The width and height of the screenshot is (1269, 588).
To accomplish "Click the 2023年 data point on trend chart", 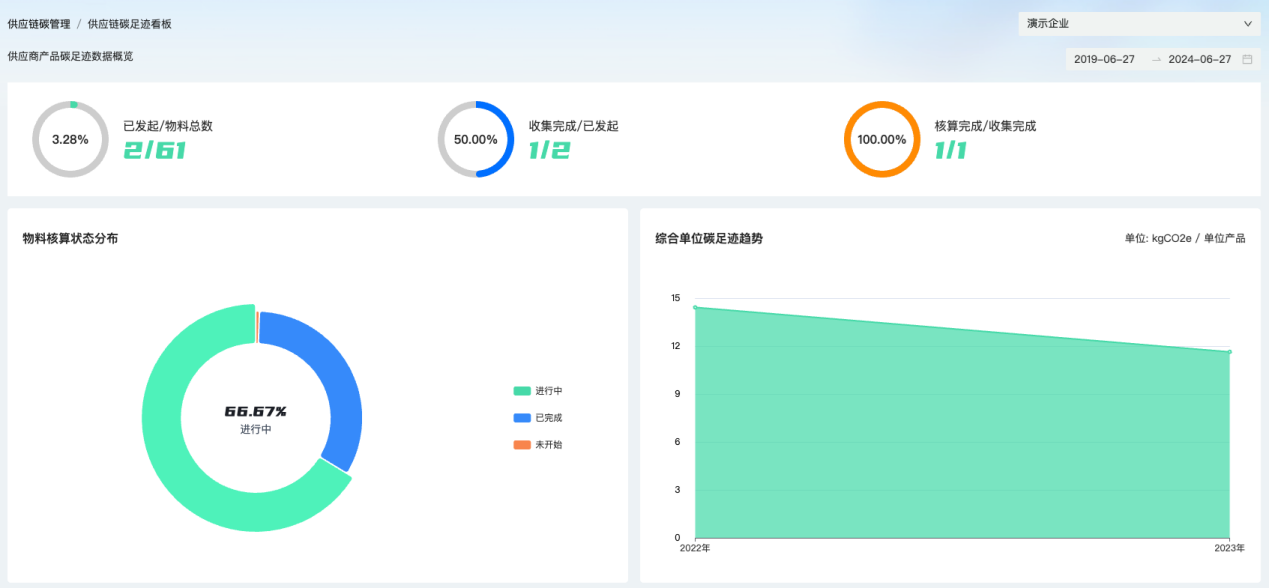I will pos(1229,352).
